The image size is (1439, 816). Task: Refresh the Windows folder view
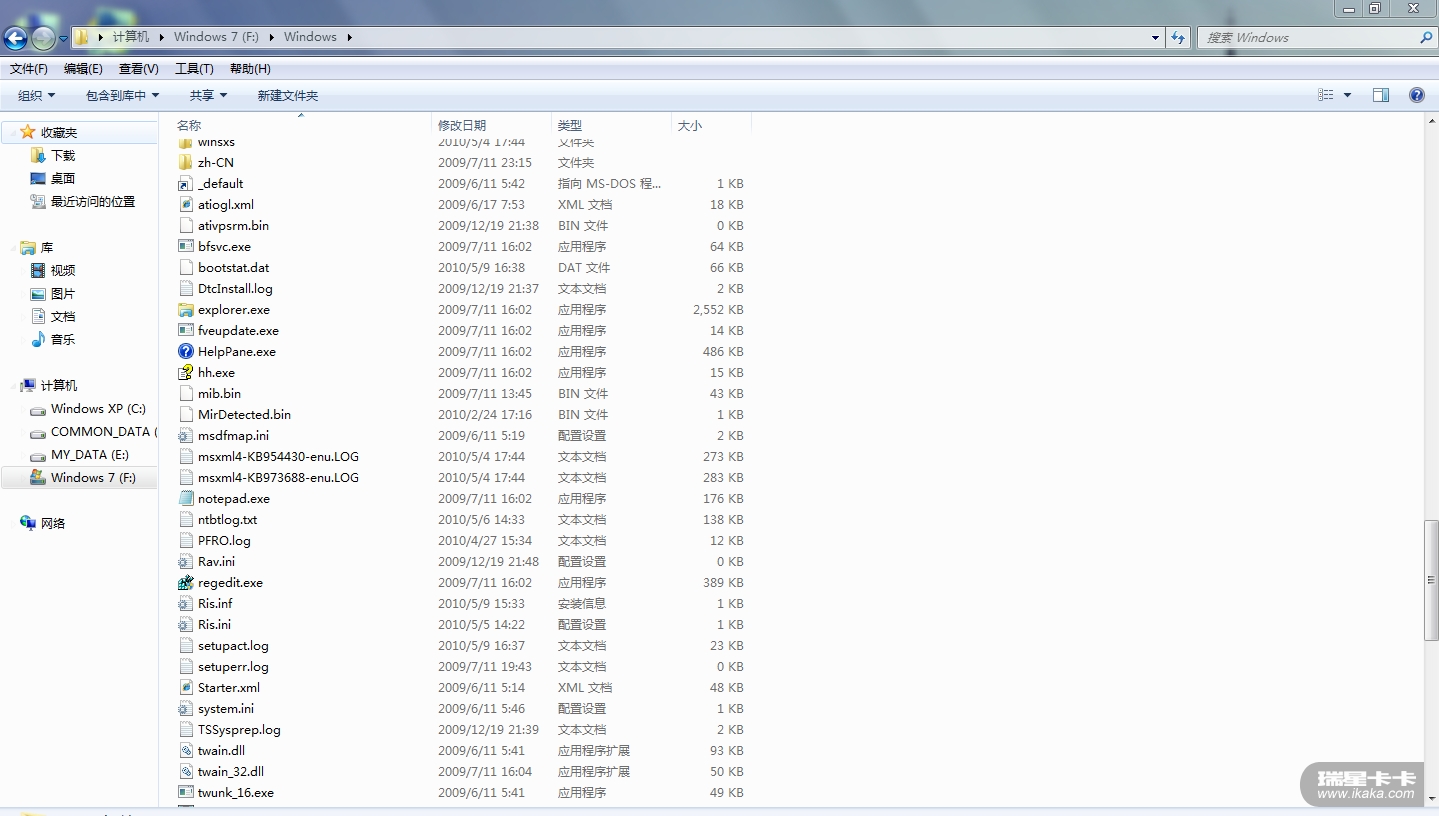point(1179,38)
